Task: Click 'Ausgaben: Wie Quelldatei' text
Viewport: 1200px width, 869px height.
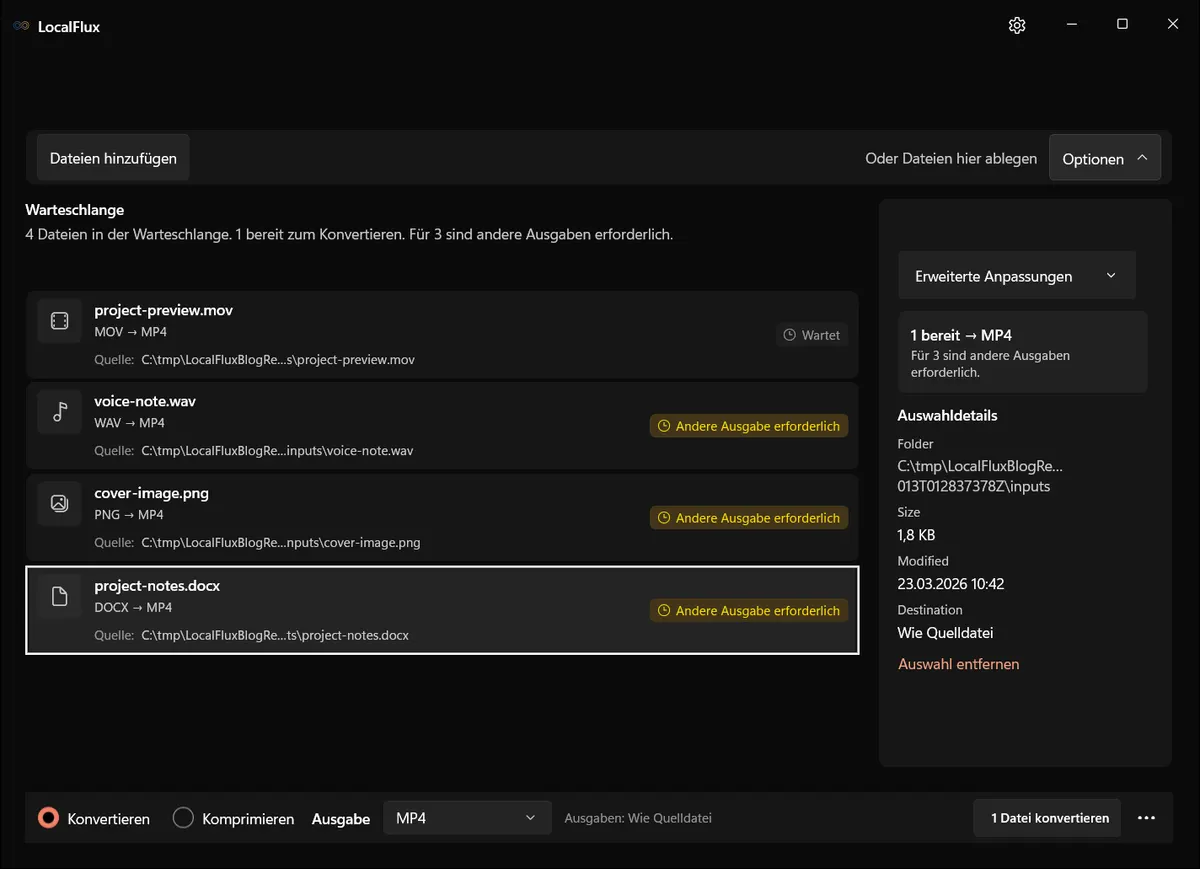Action: pyautogui.click(x=638, y=818)
